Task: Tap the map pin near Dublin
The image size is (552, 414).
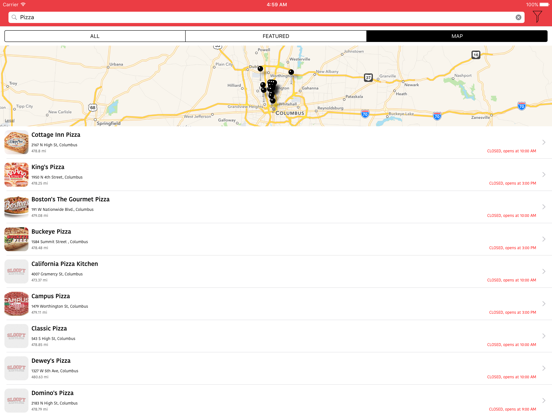Action: click(x=260, y=69)
